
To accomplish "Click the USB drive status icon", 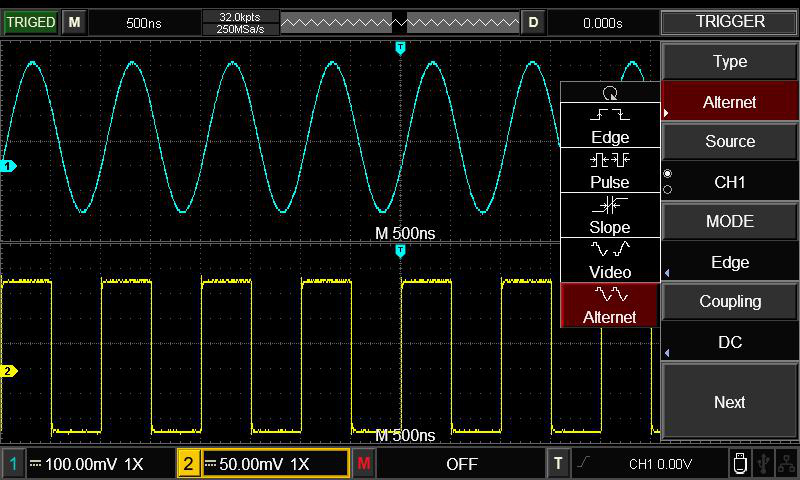I will 739,463.
